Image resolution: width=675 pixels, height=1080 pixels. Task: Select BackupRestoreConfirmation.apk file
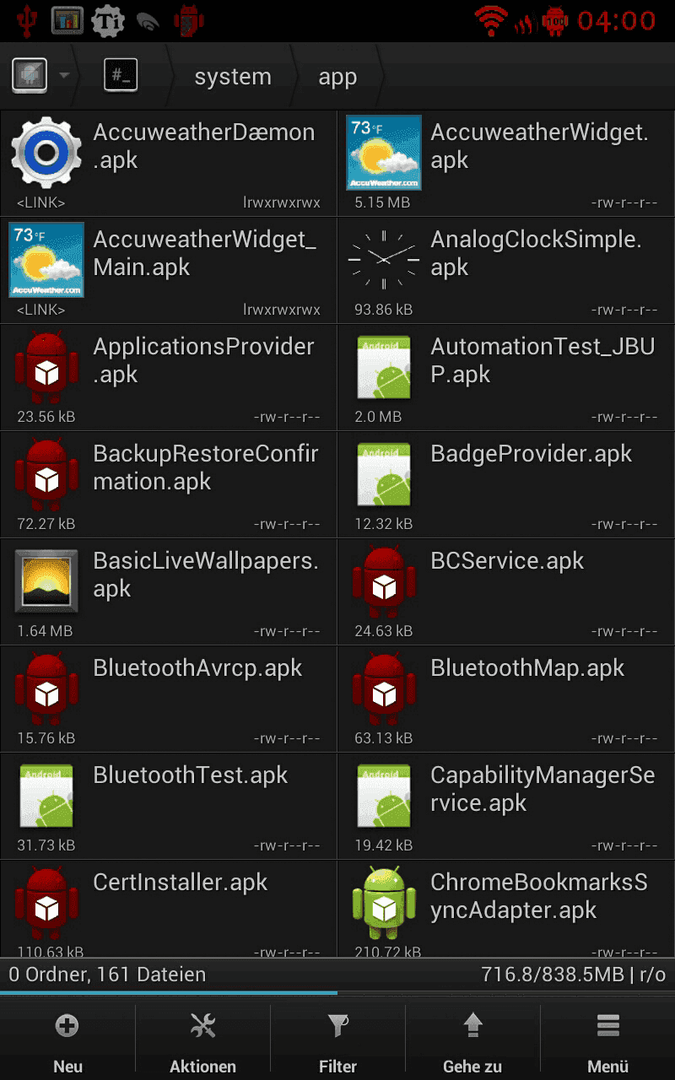[168, 484]
